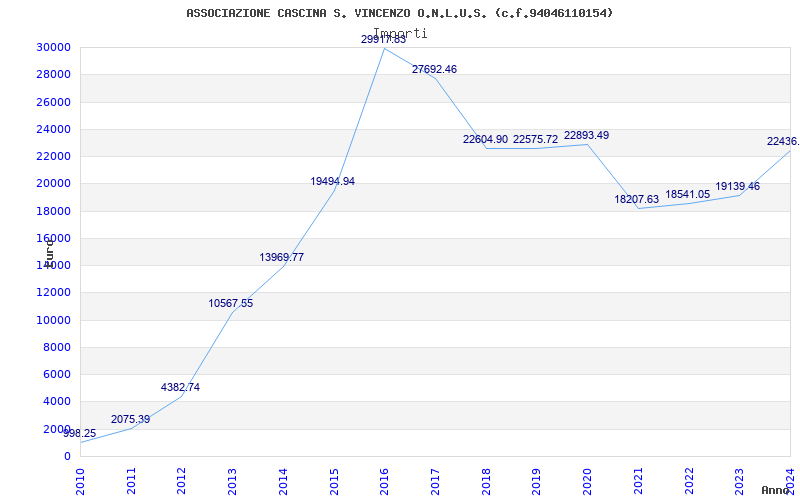Click the Importi series title

point(400,33)
